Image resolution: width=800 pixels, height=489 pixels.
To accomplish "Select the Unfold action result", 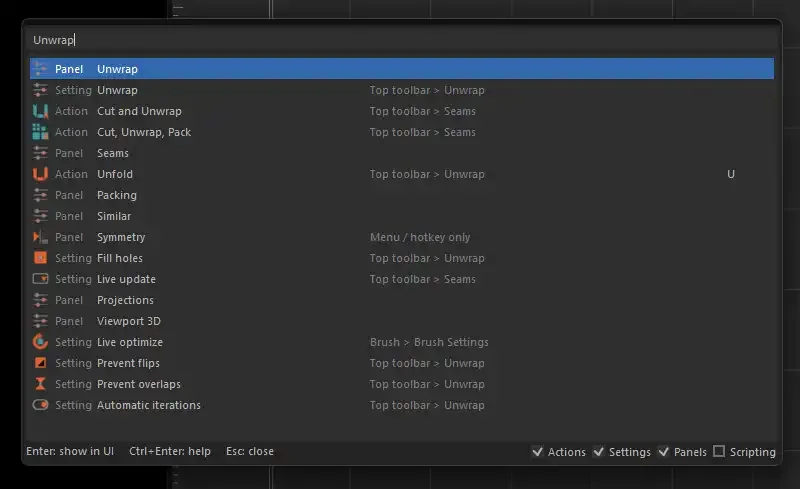I will click(x=402, y=174).
